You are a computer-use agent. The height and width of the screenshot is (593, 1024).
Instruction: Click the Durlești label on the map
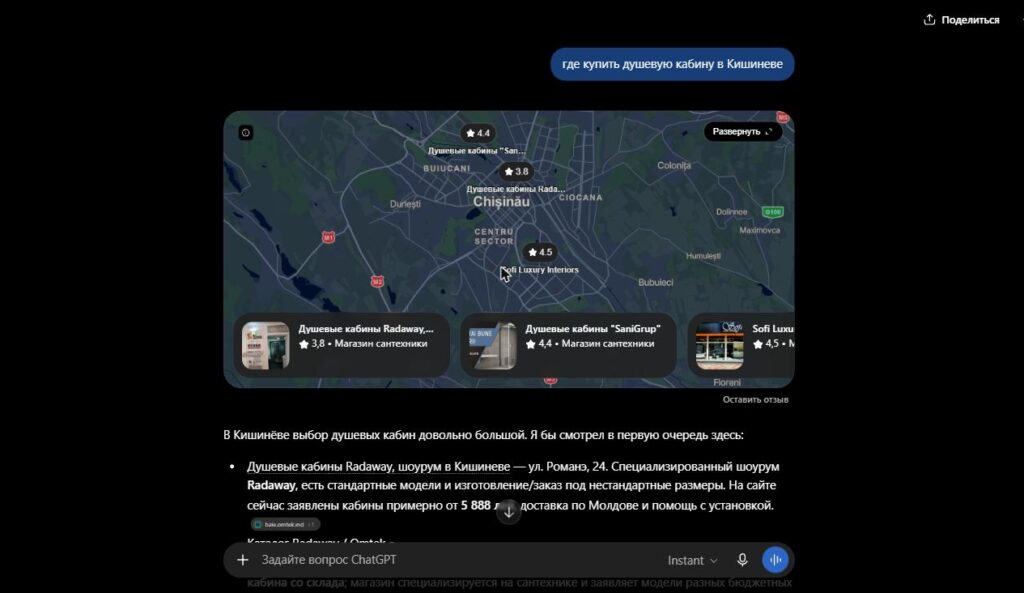pos(405,204)
